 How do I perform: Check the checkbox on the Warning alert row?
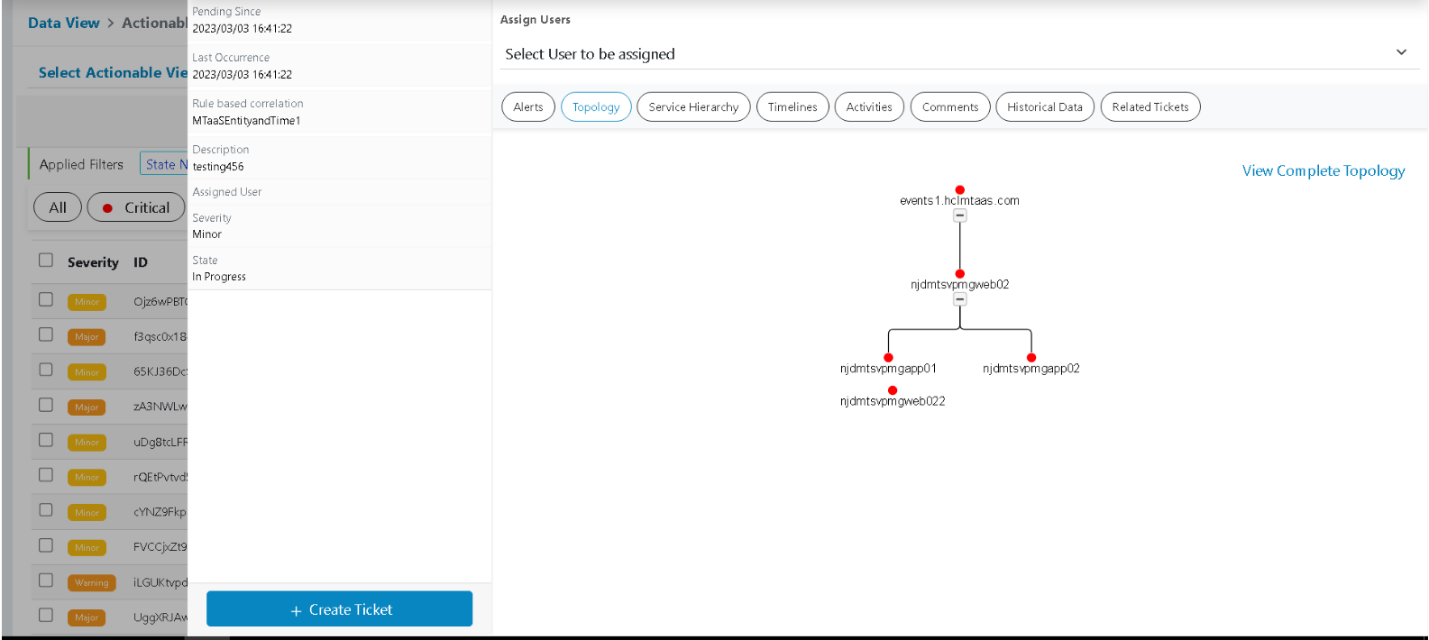click(45, 580)
